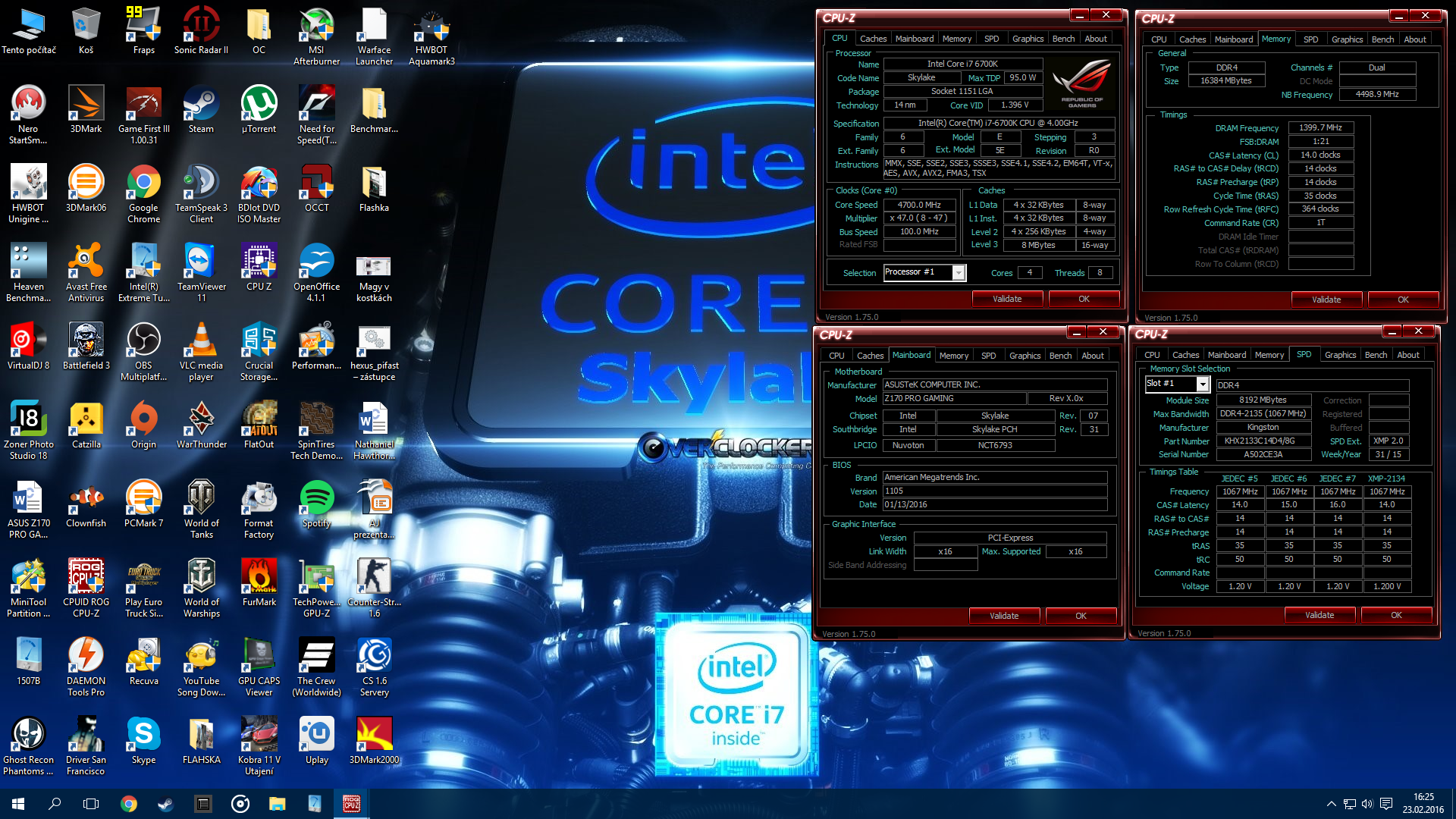The width and height of the screenshot is (1456, 819).
Task: Click OK in the CPU tab window
Action: click(x=1084, y=299)
